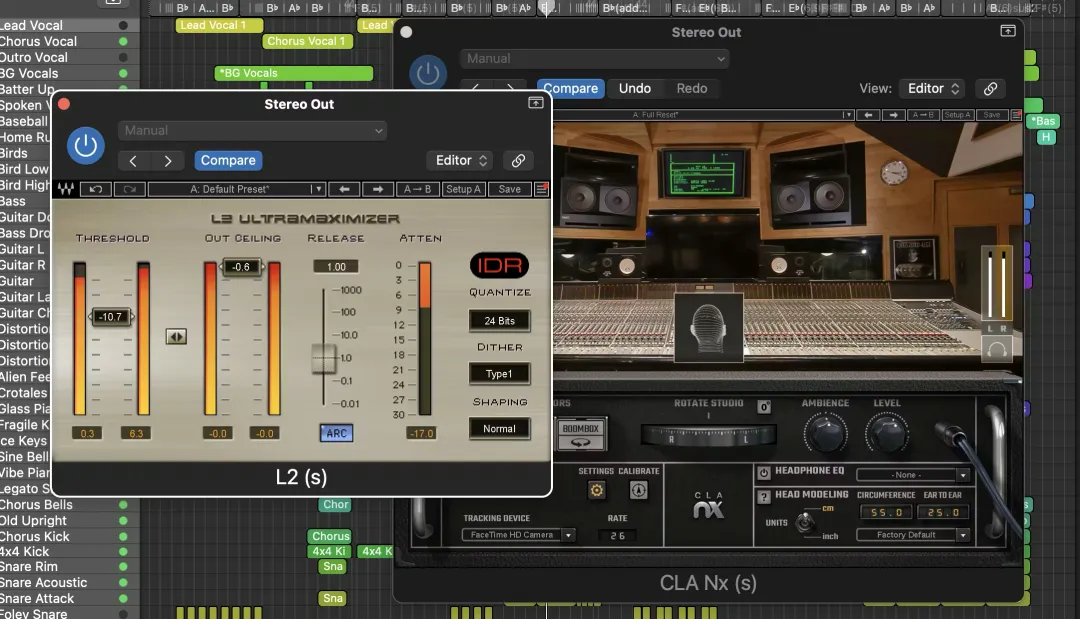Open Dither Type1 selector
This screenshot has height=619, width=1080.
click(499, 374)
